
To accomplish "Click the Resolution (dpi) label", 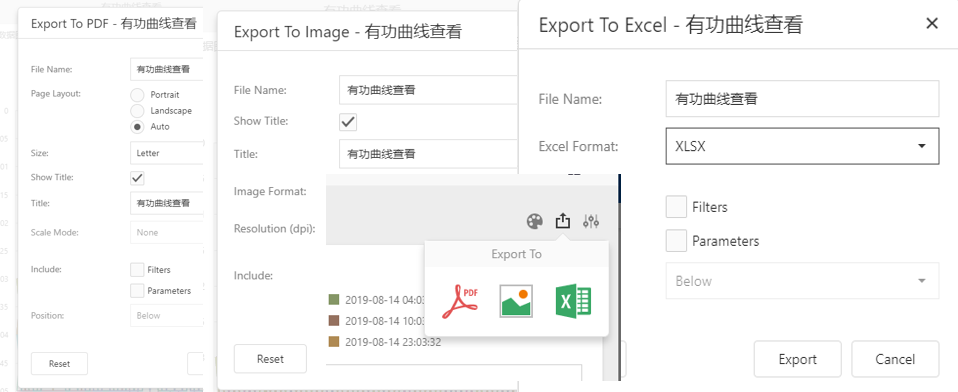I will coord(274,229).
